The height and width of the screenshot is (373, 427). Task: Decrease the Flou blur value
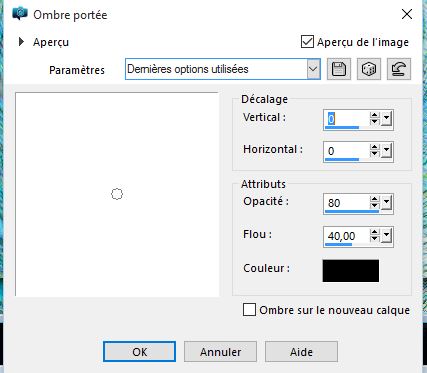point(375,239)
